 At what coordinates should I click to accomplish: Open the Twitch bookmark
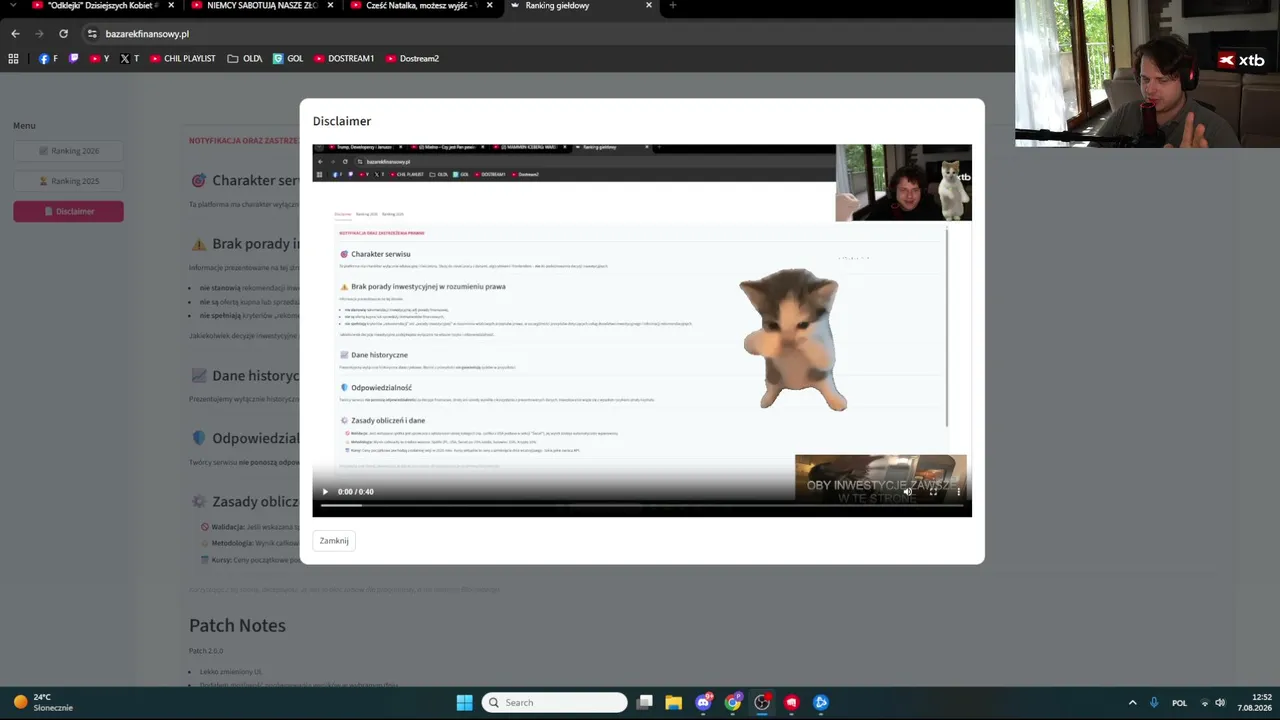(73, 59)
